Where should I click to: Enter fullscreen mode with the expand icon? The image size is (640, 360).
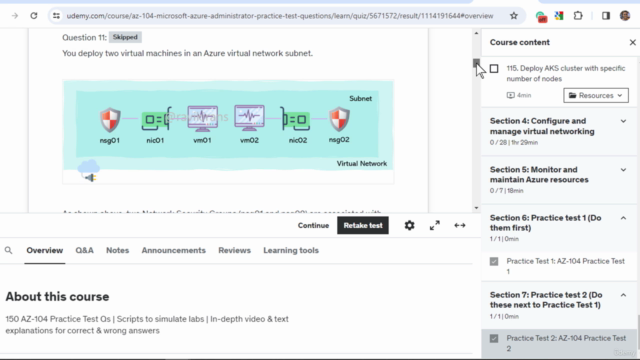(435, 225)
